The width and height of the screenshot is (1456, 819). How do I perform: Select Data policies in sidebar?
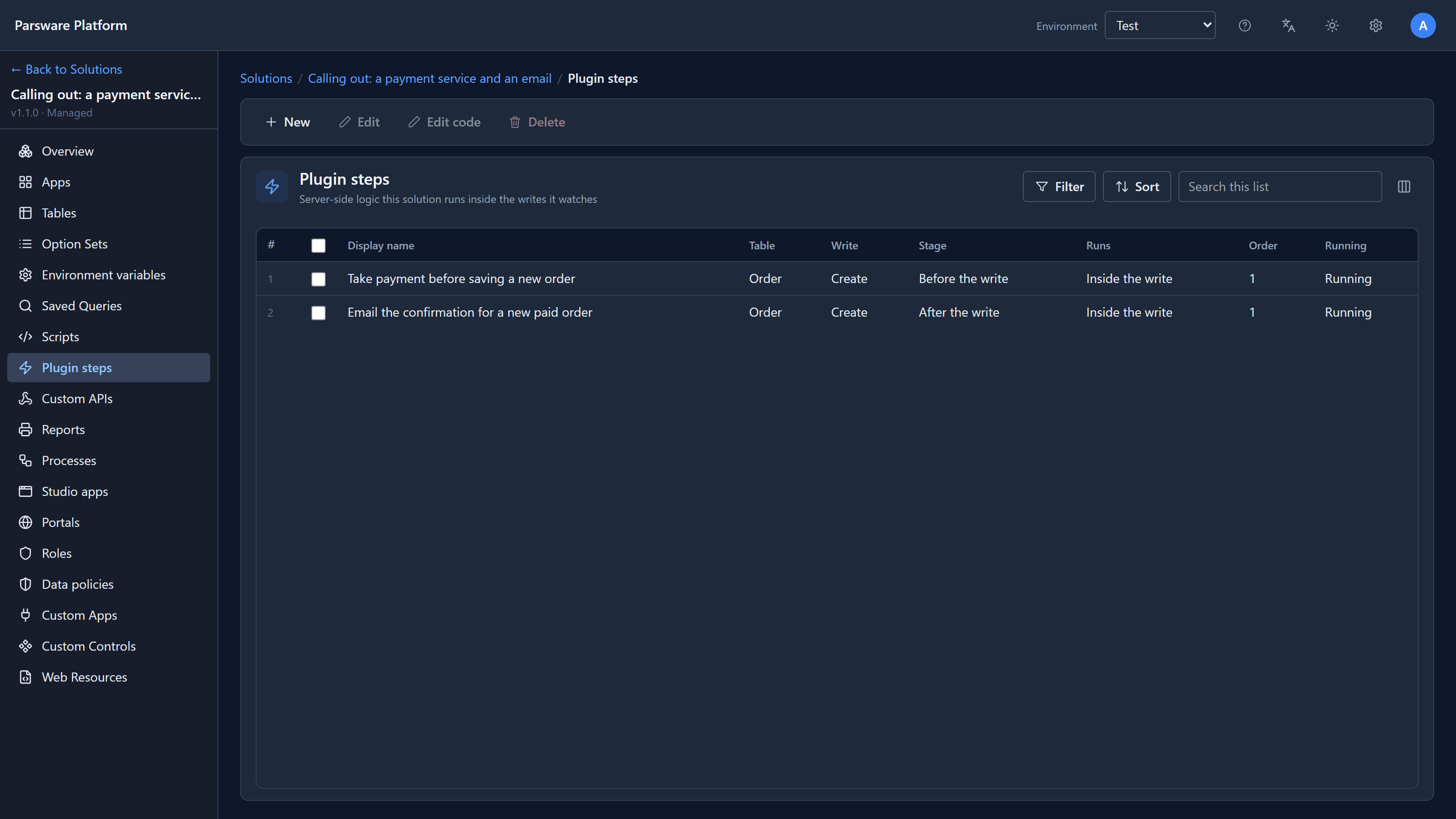coord(109,584)
